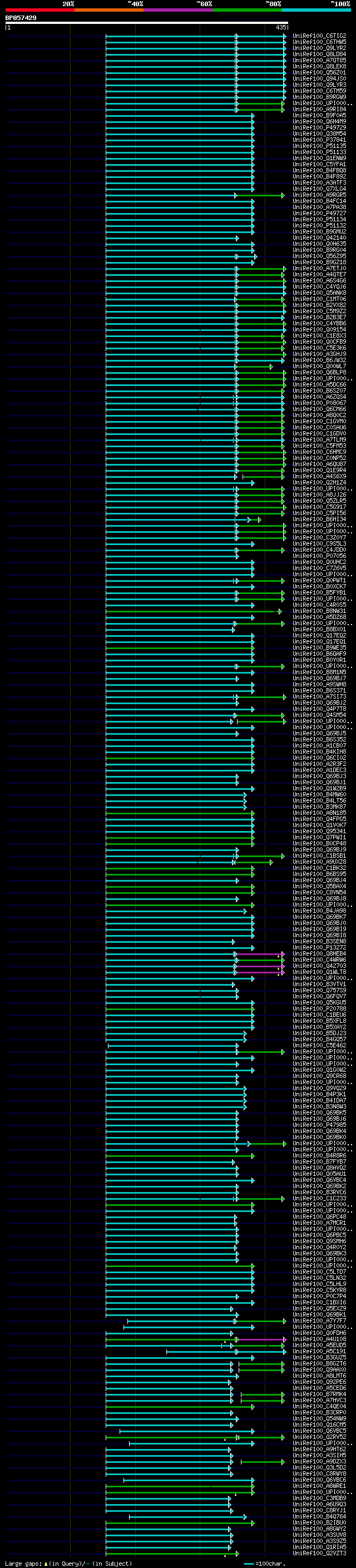This screenshot has height=1568, width=356.
Task: Select the label UniRef100_Q1G0W2
Action: pyautogui.click(x=319, y=1070)
